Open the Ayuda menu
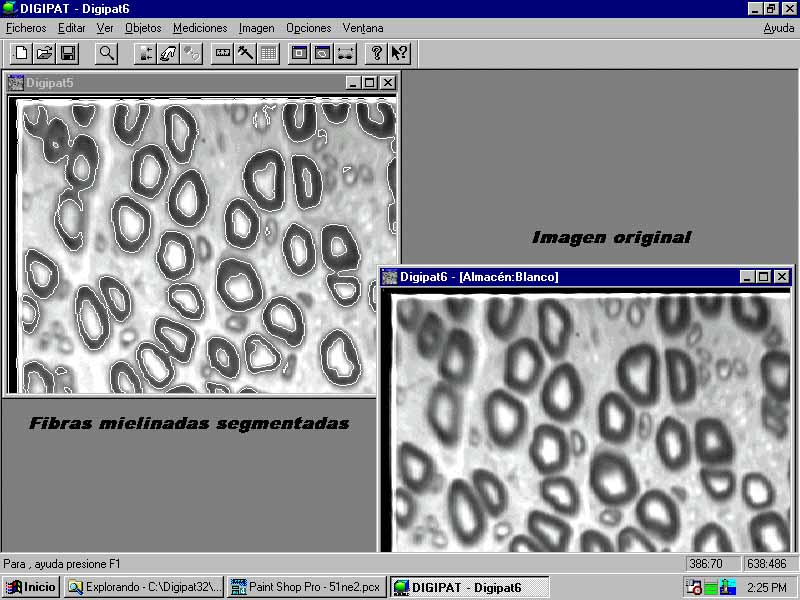 (779, 28)
